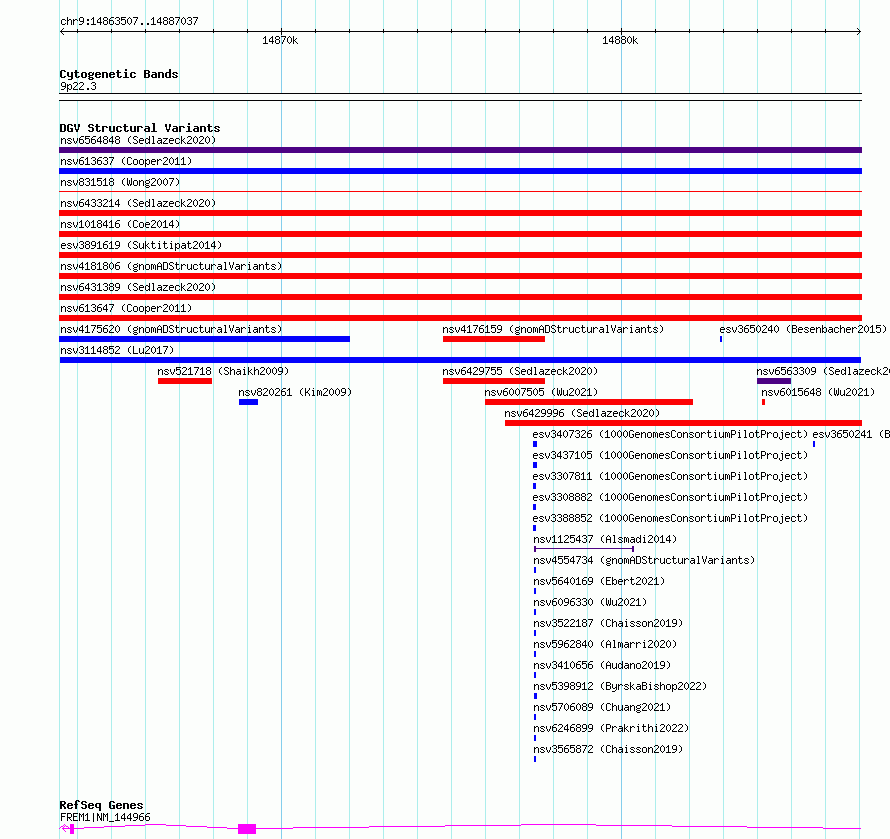Select the red nsv521718 variant bar

tap(185, 381)
